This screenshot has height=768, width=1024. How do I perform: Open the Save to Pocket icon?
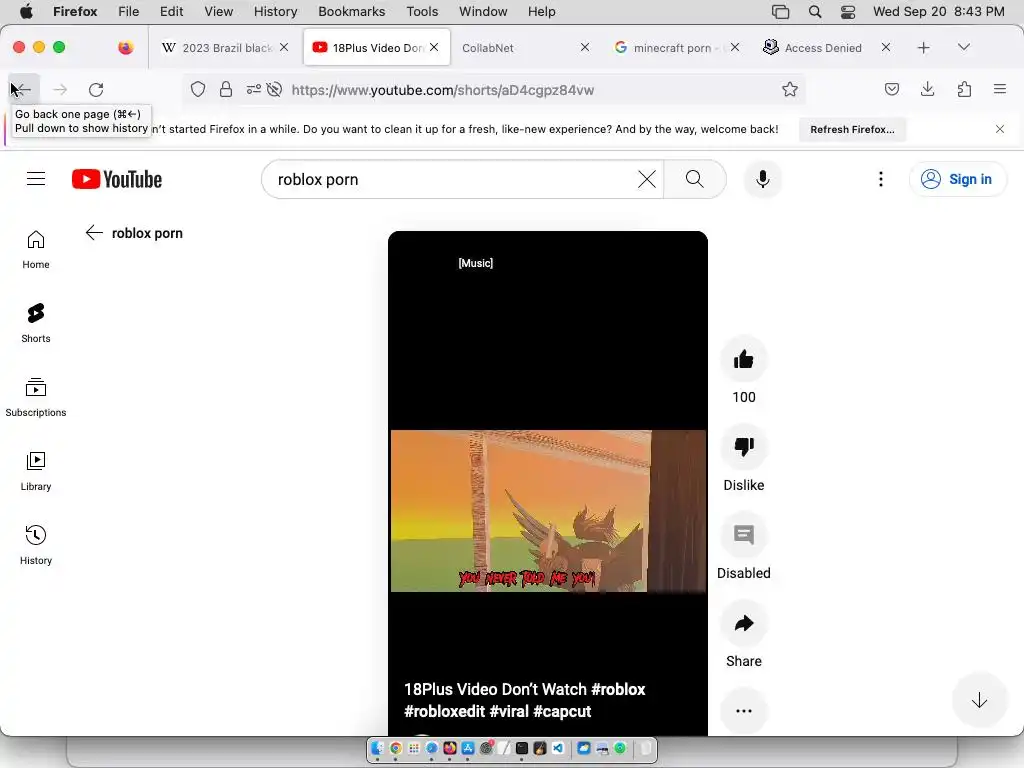point(891,89)
